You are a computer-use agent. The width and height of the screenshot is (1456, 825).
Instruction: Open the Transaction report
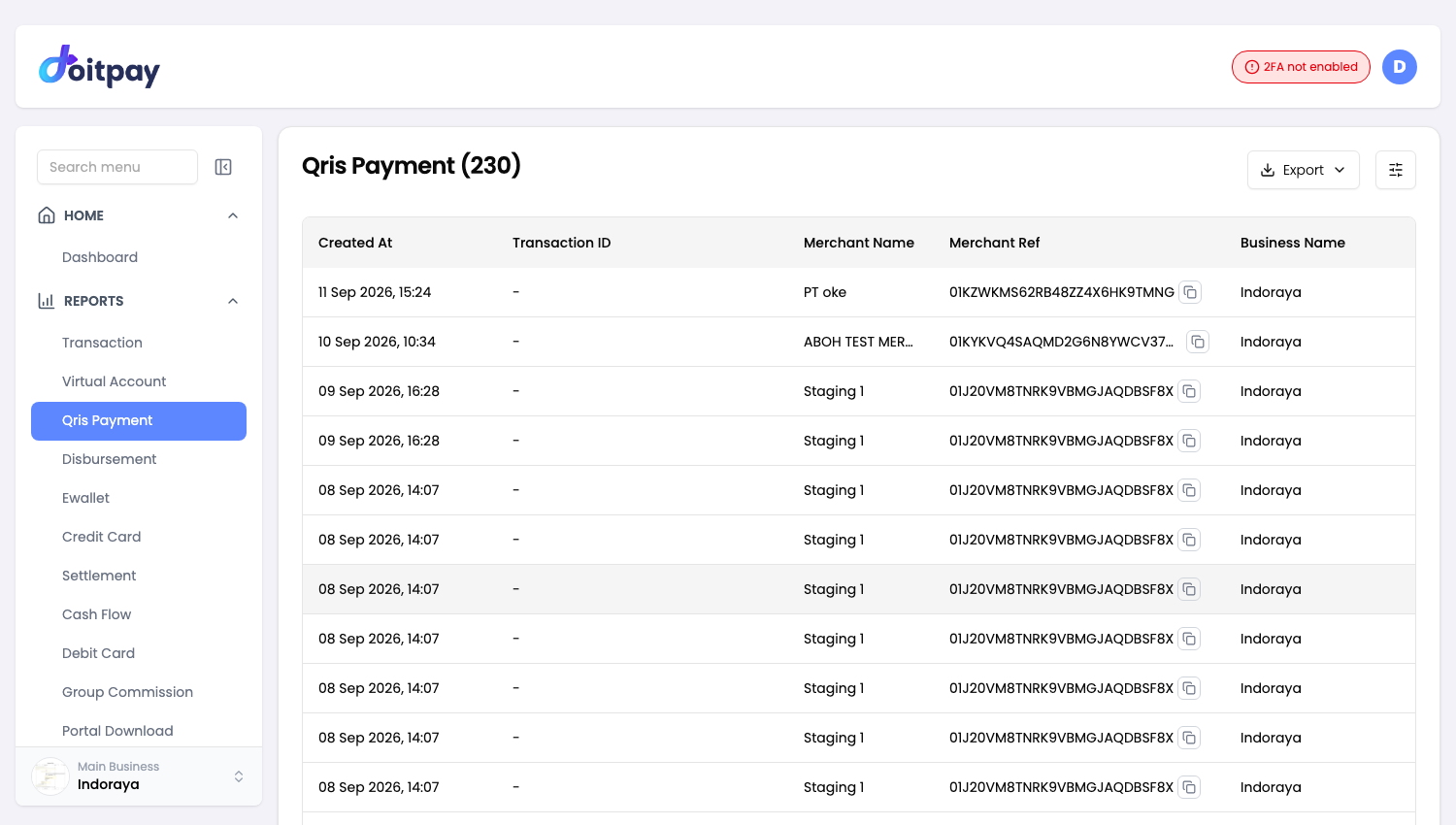click(x=102, y=343)
